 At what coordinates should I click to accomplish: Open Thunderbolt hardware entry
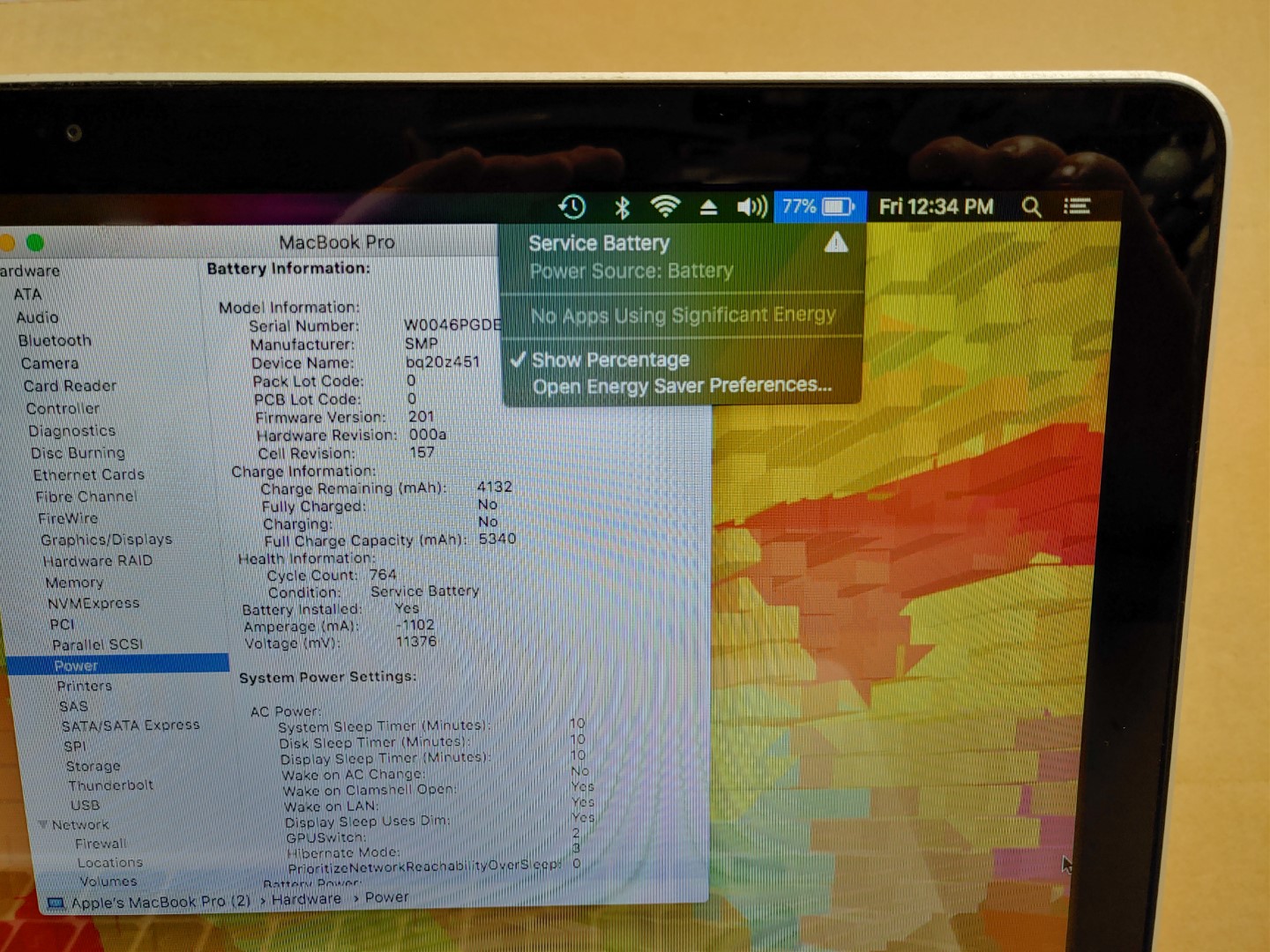pos(110,785)
